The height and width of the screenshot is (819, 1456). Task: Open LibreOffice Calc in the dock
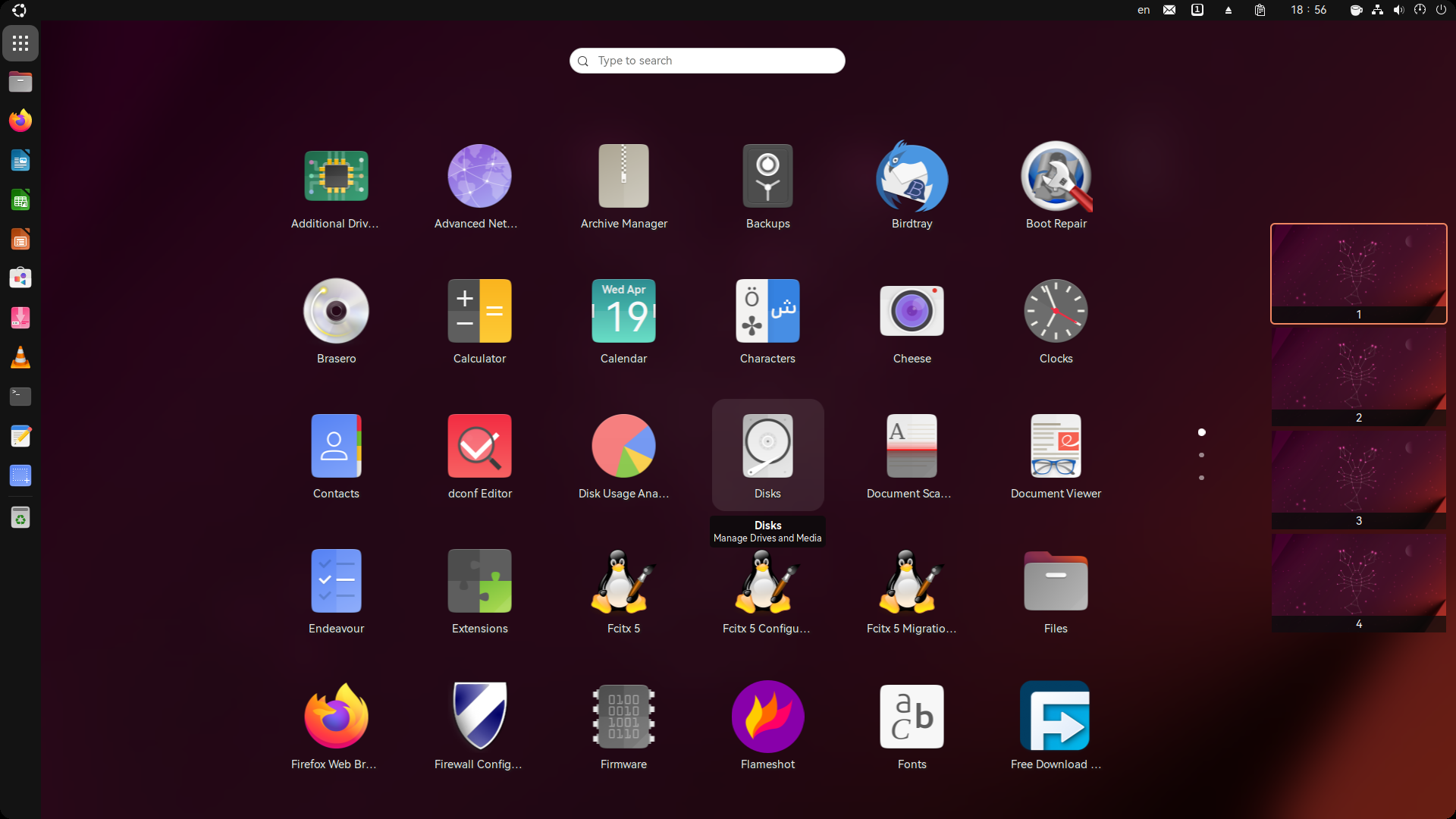(x=20, y=200)
